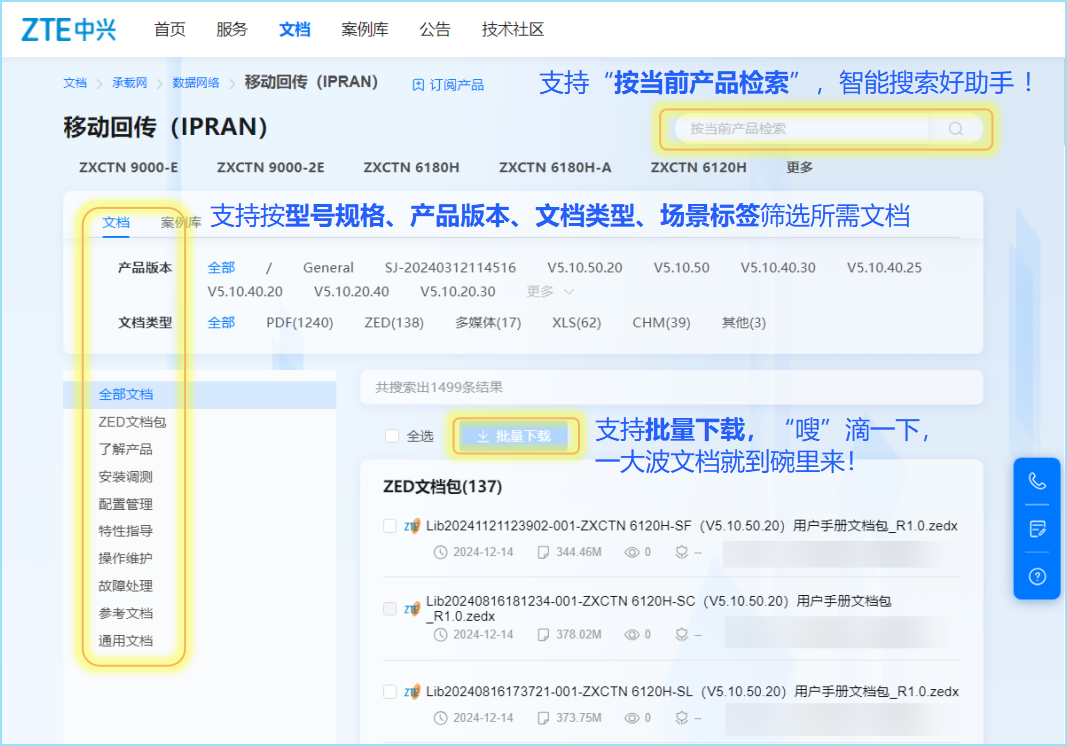Tick checkbox for 6120H-SF document package

pos(390,525)
